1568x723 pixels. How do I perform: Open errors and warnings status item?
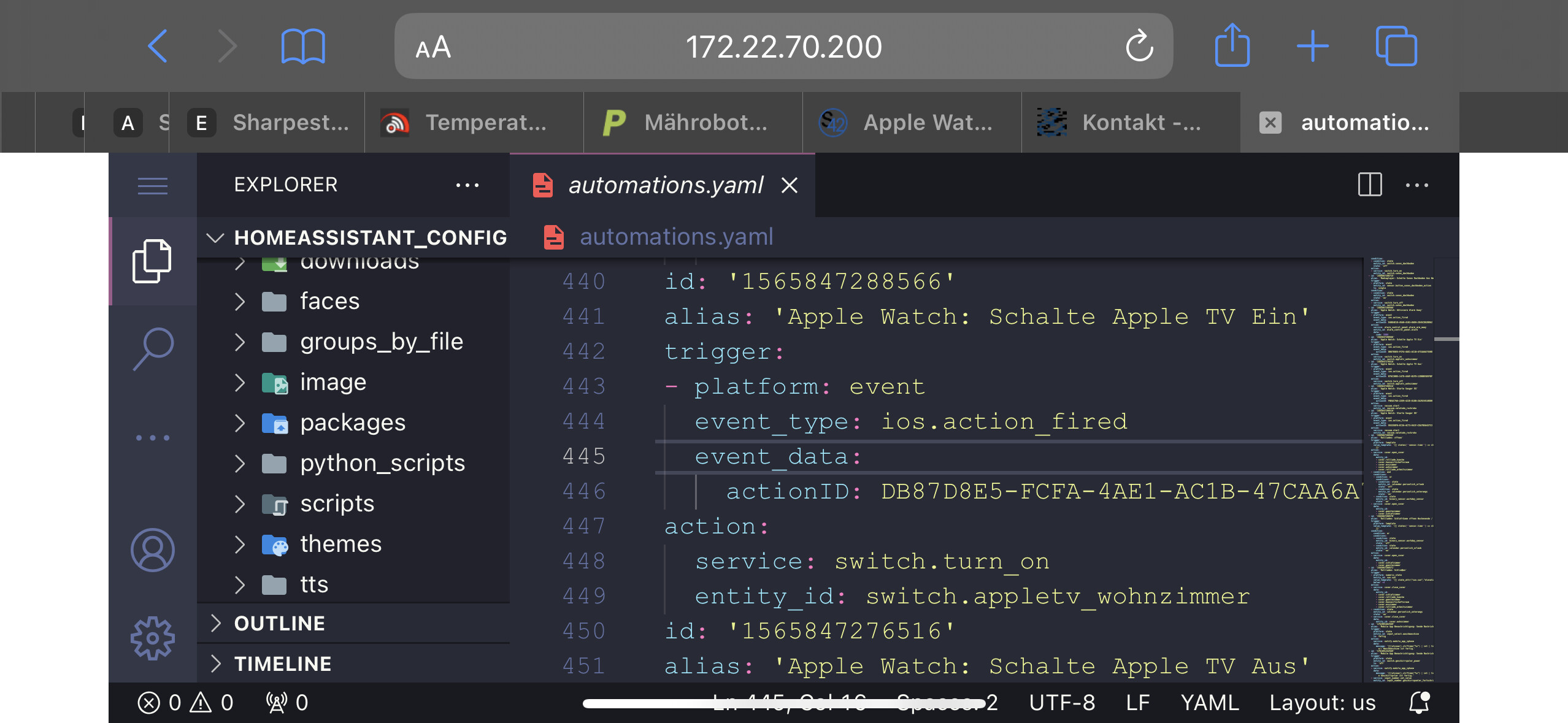pyautogui.click(x=185, y=703)
